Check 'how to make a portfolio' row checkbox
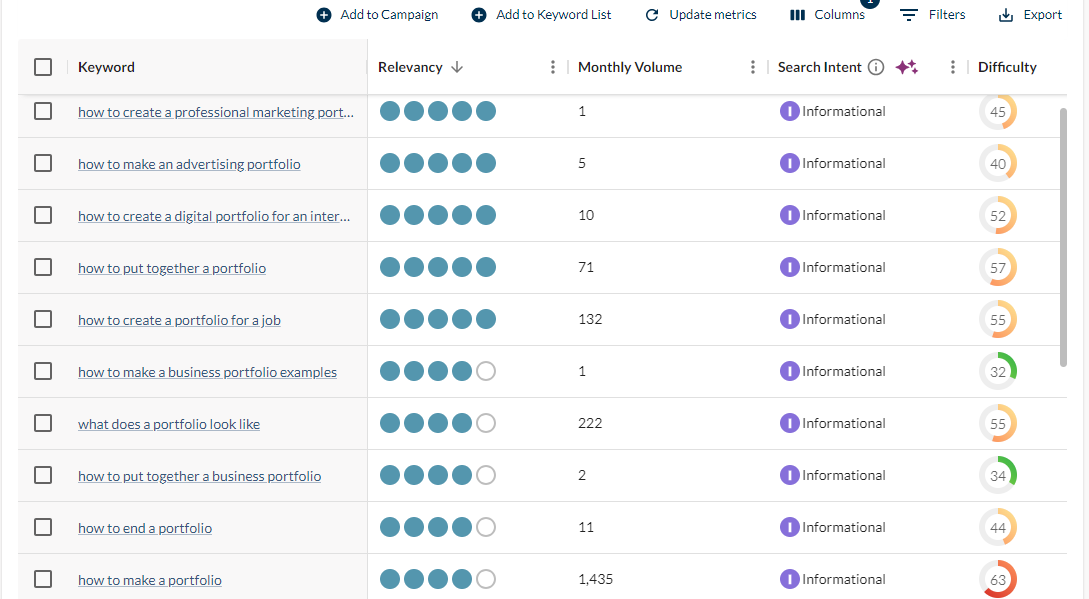Screen dimensions: 1089x599 click(x=43, y=579)
